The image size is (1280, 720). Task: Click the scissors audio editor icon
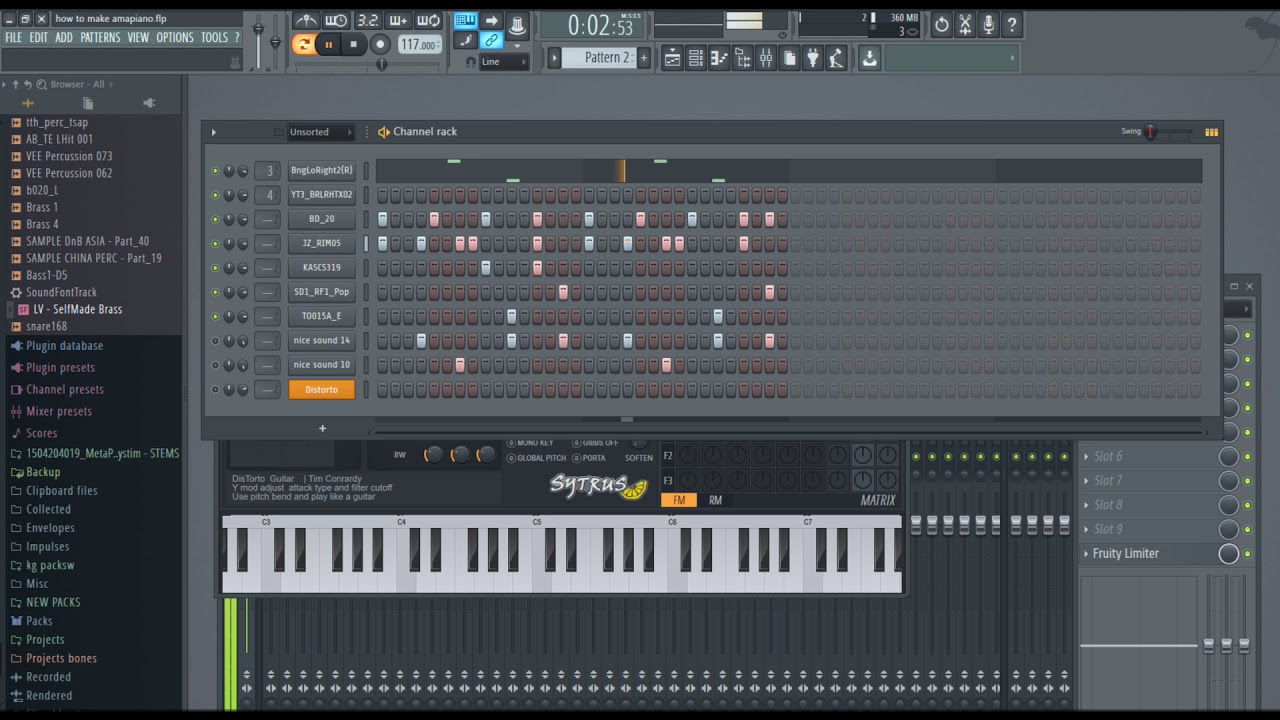pos(965,25)
